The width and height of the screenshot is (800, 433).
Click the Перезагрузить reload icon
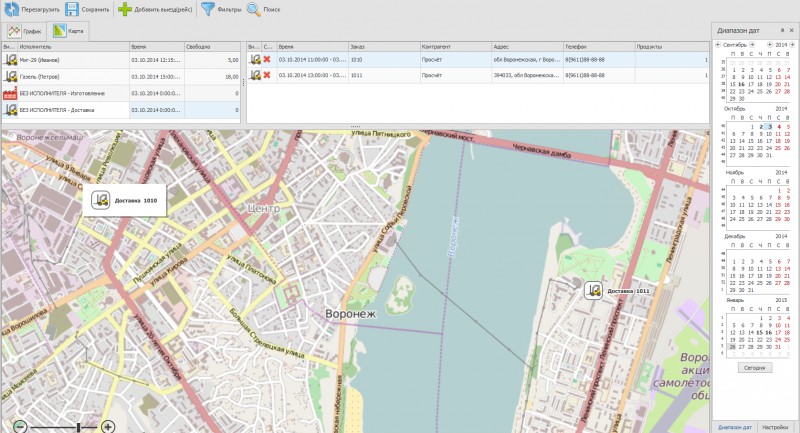click(x=11, y=10)
